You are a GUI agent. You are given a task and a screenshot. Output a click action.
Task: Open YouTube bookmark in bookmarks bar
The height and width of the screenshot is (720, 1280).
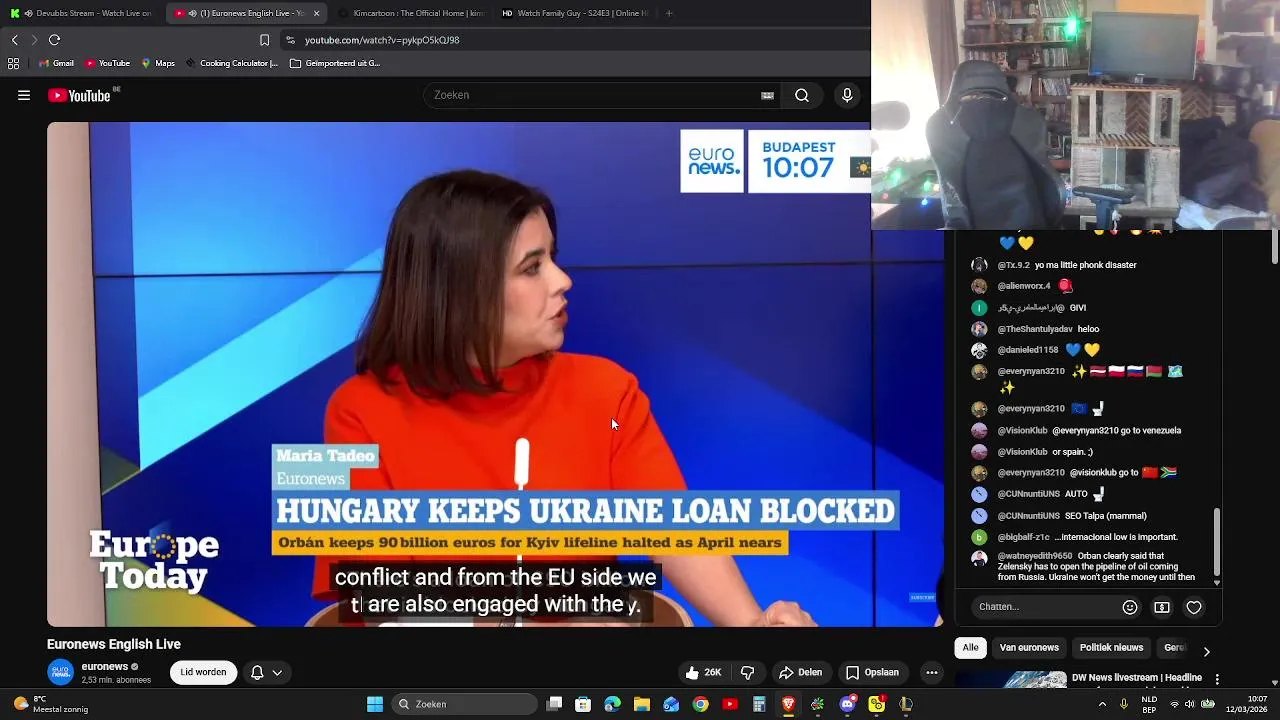(x=107, y=63)
